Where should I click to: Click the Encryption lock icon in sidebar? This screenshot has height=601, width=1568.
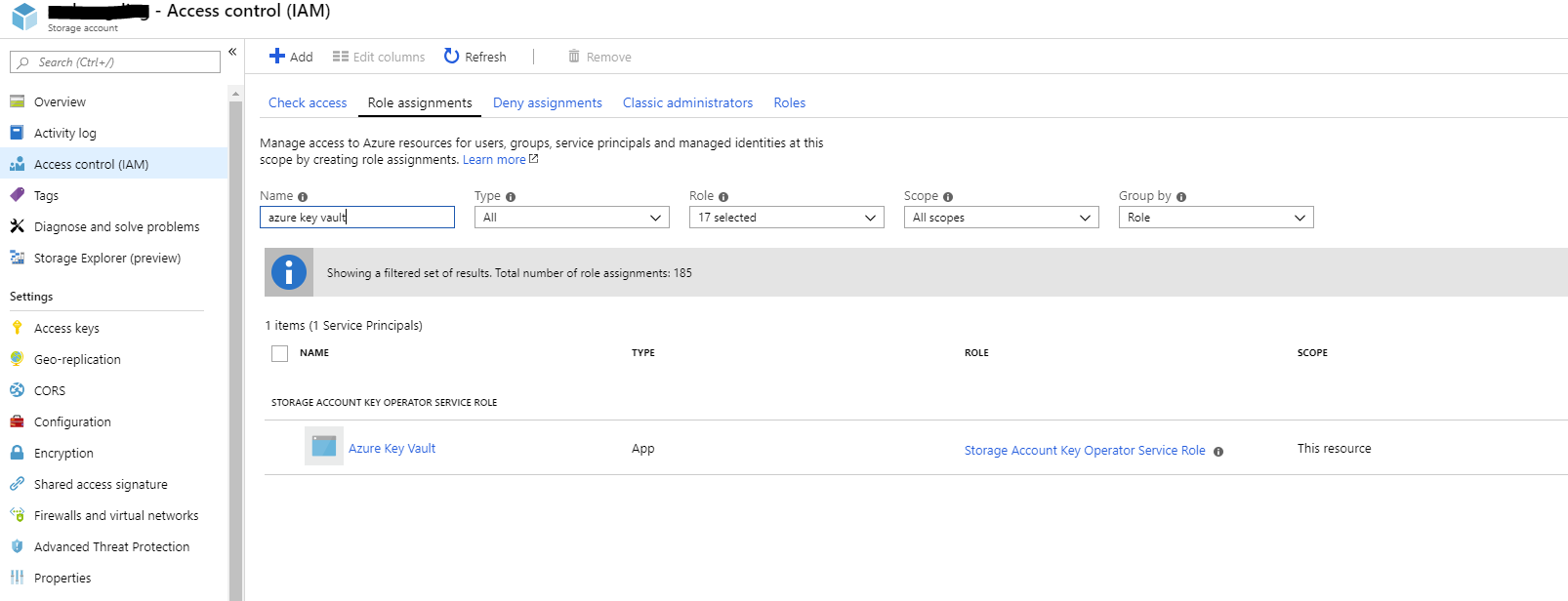coord(17,453)
